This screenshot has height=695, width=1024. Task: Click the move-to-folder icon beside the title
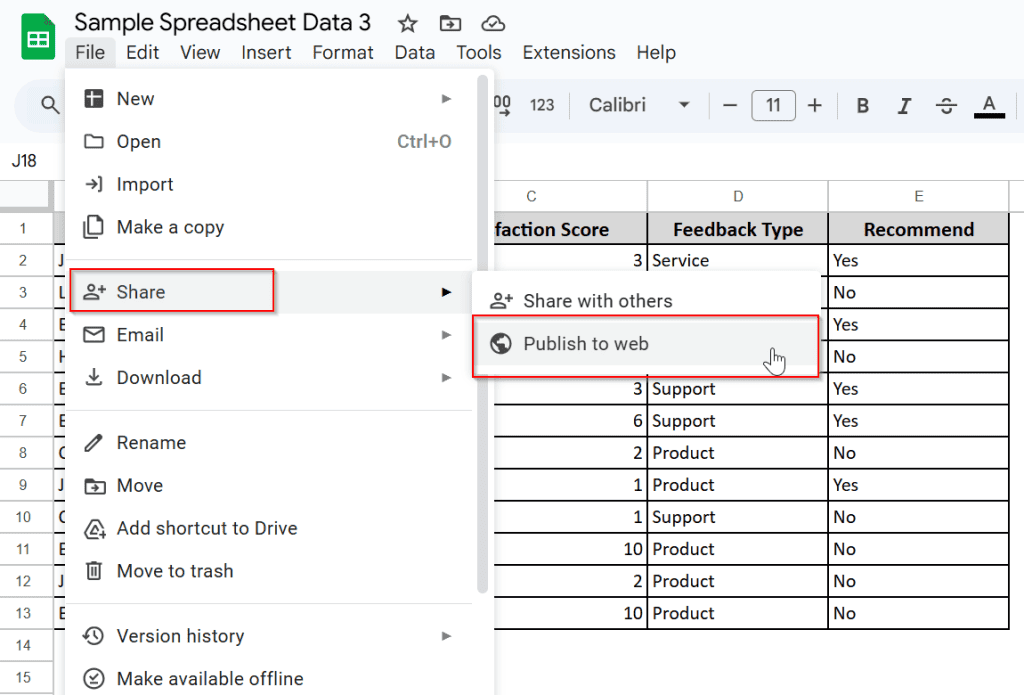[449, 22]
